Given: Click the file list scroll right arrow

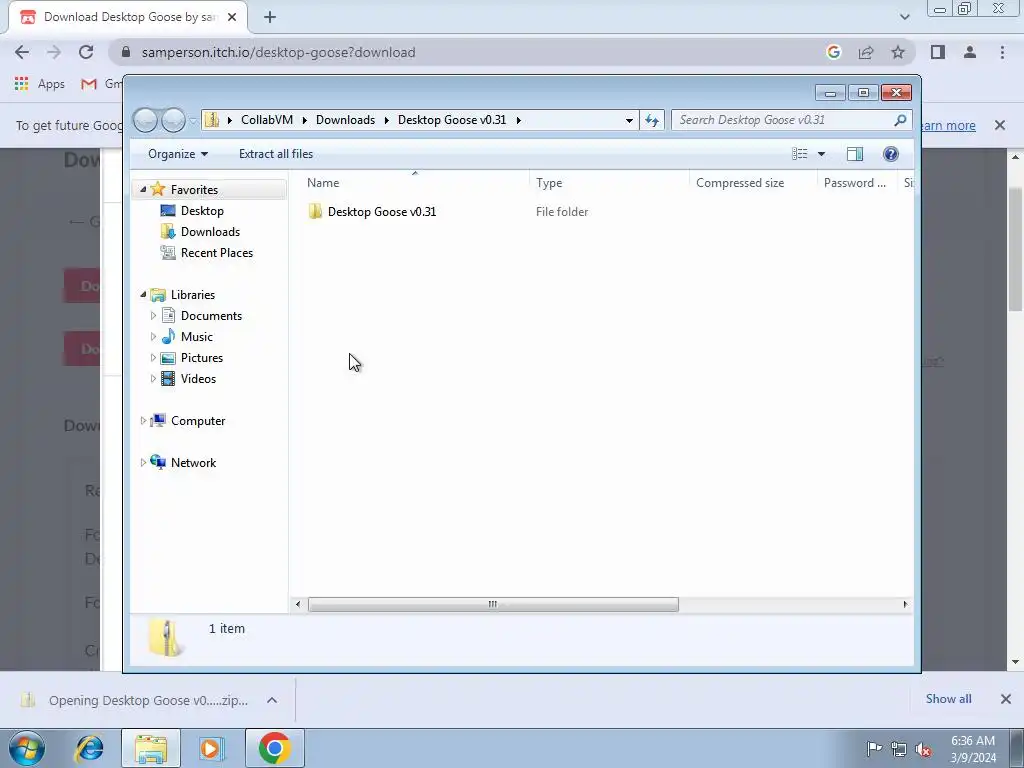Looking at the screenshot, I should click(x=905, y=605).
